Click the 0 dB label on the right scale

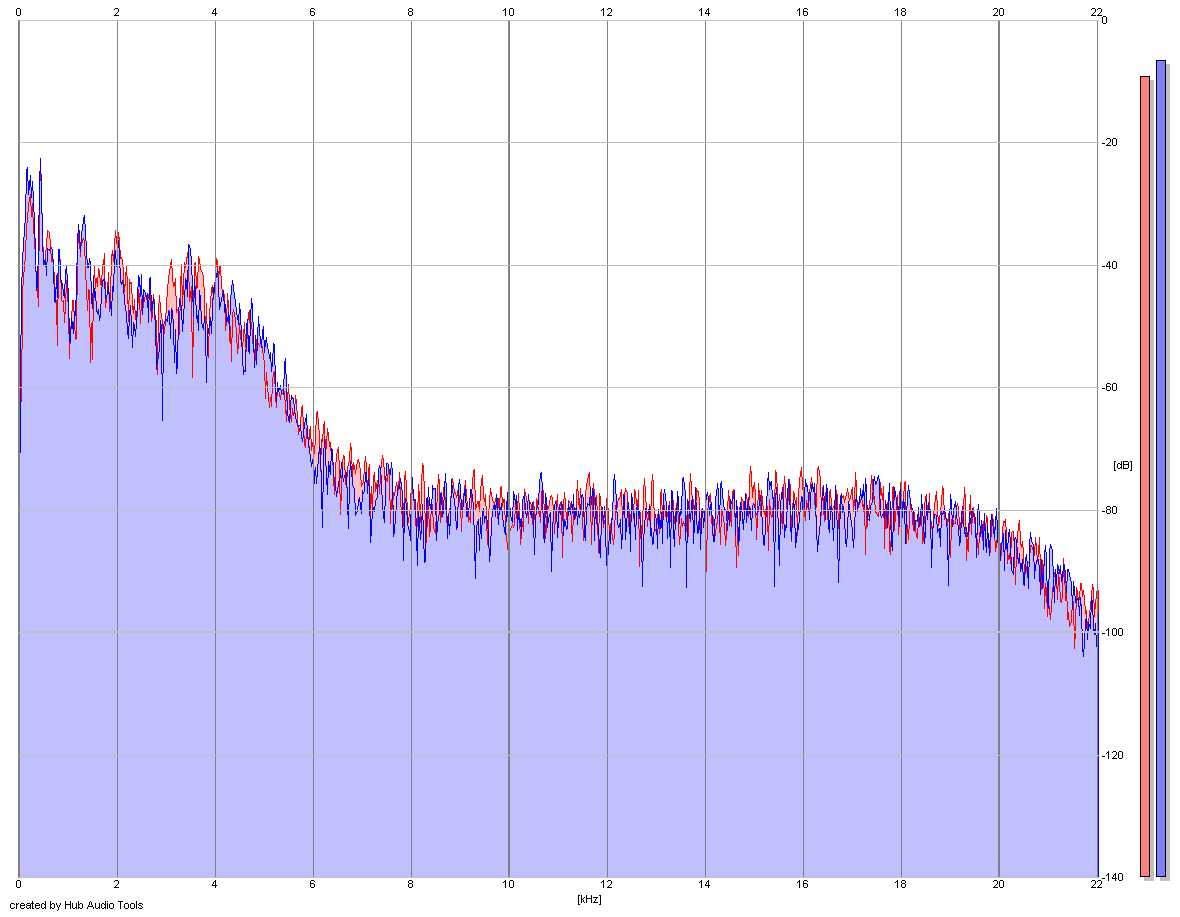(x=1104, y=20)
